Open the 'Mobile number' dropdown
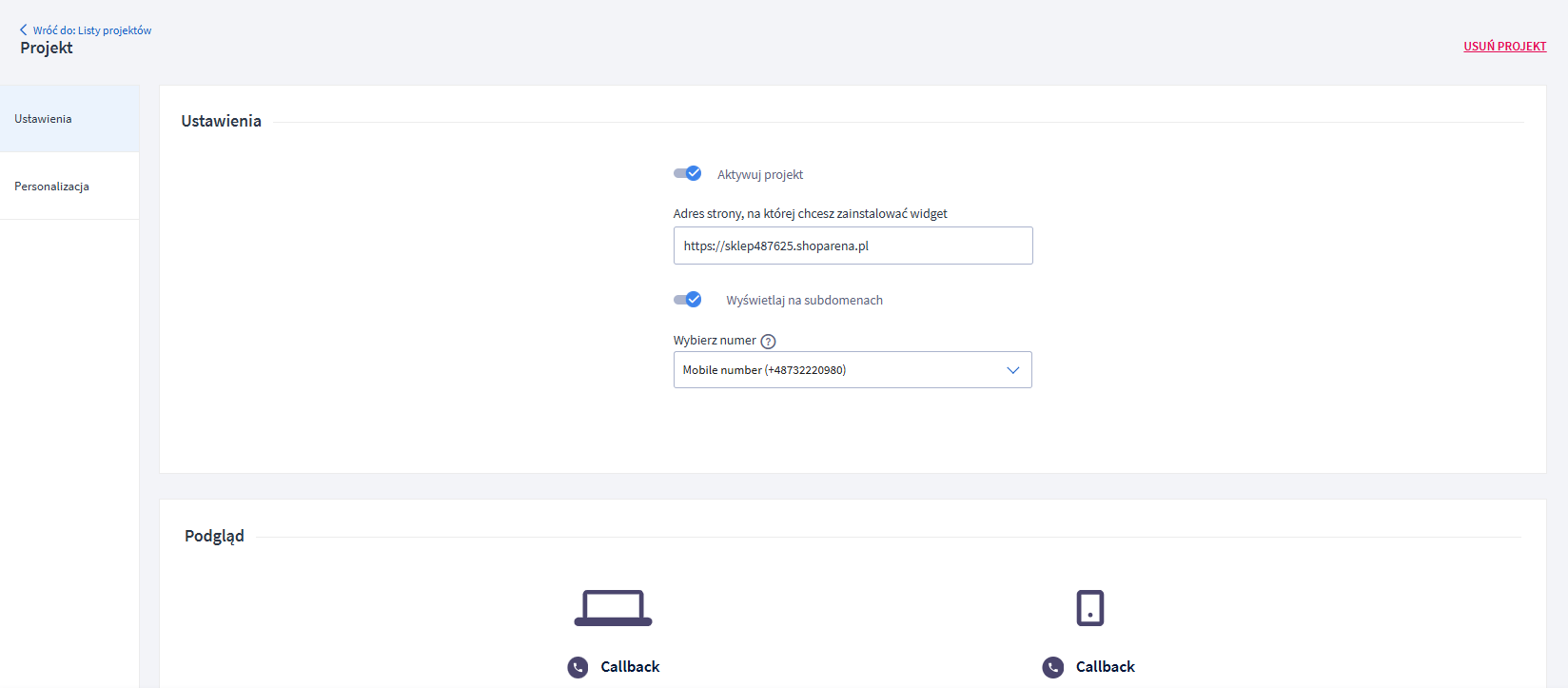This screenshot has height=688, width=1568. tap(837, 370)
